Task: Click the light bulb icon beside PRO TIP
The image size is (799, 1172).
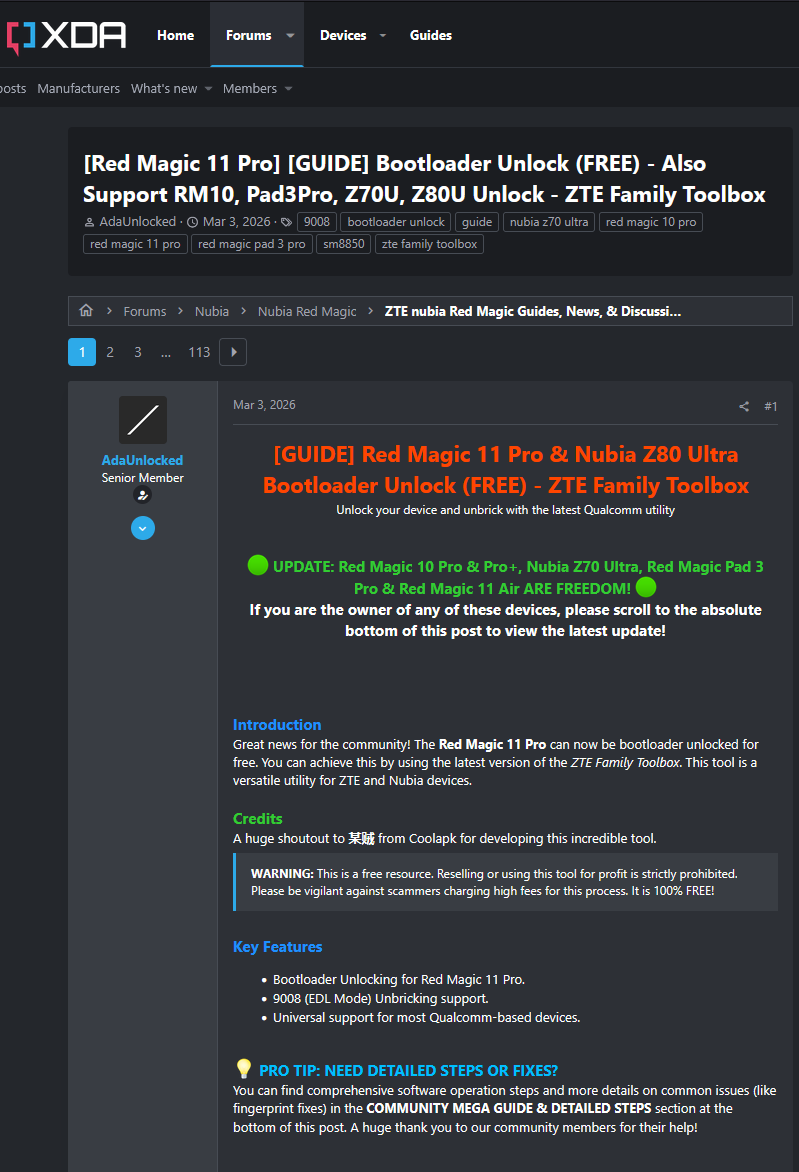Action: (x=244, y=1068)
